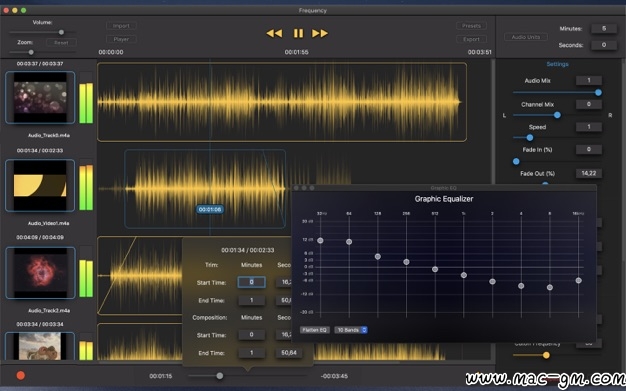
Task: Click the -00:03:45 remaining time text
Action: click(x=334, y=376)
